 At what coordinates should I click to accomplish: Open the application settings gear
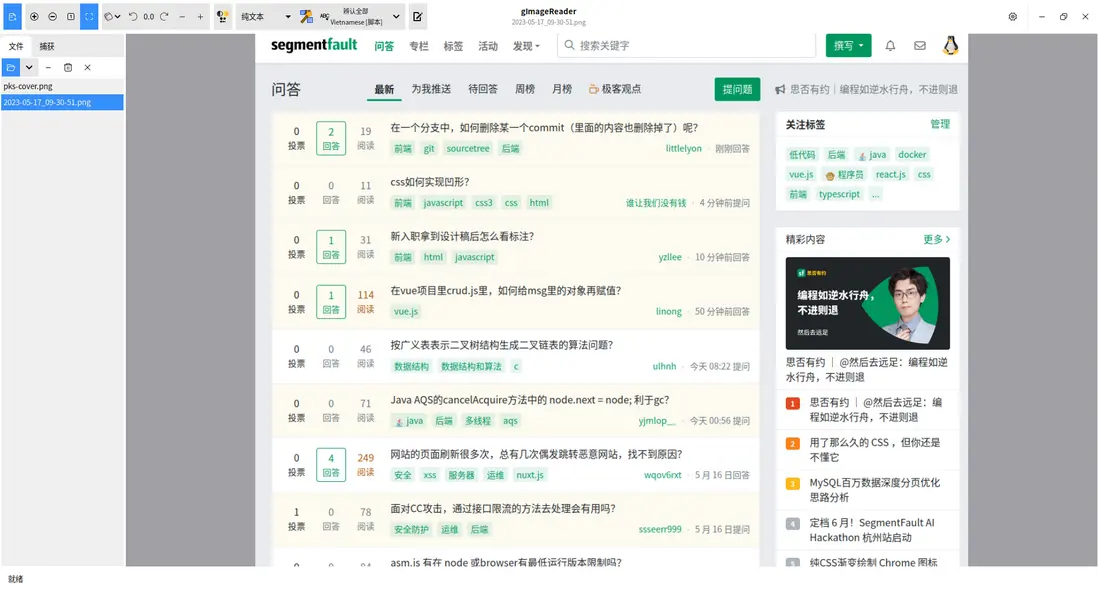coord(1012,16)
